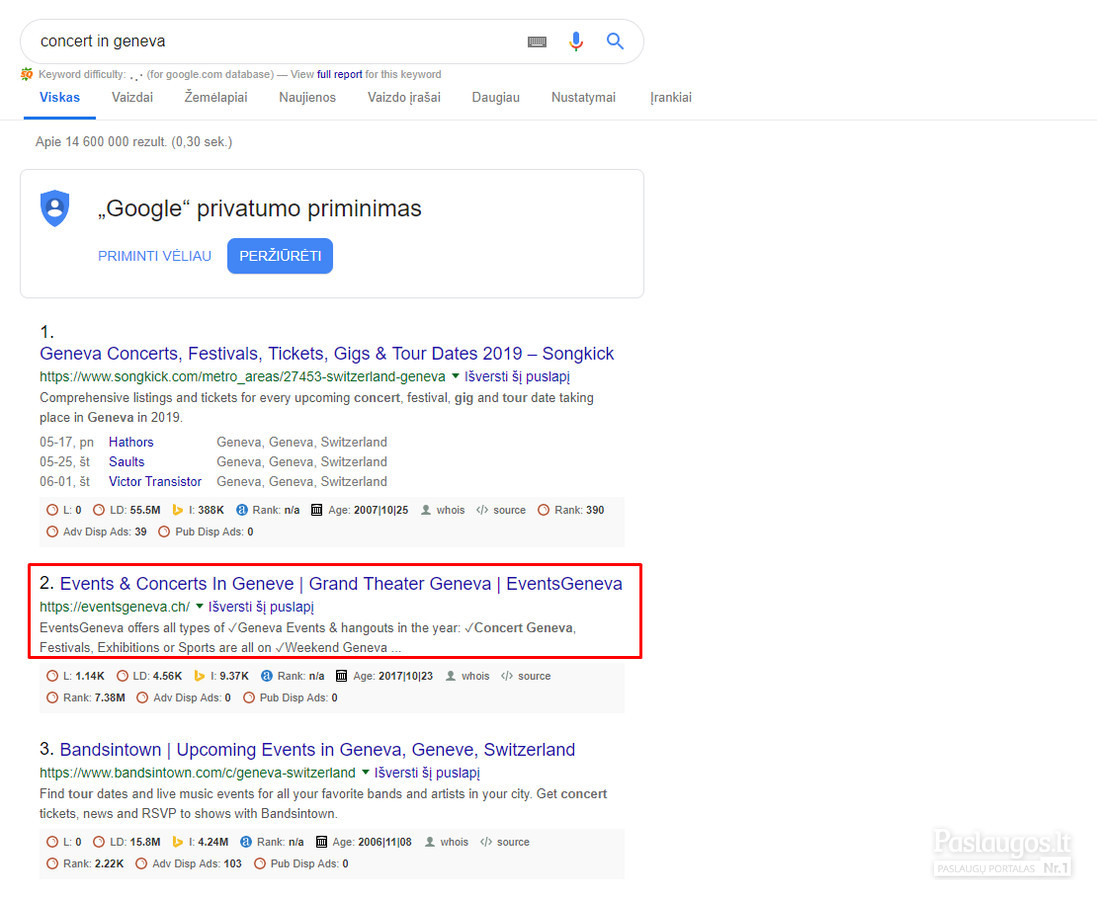The image size is (1097, 900).
Task: Open source for the Songkick result
Action: pos(501,510)
